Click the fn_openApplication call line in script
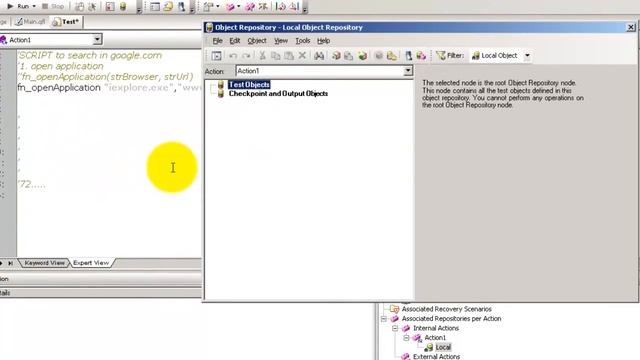 (109, 87)
